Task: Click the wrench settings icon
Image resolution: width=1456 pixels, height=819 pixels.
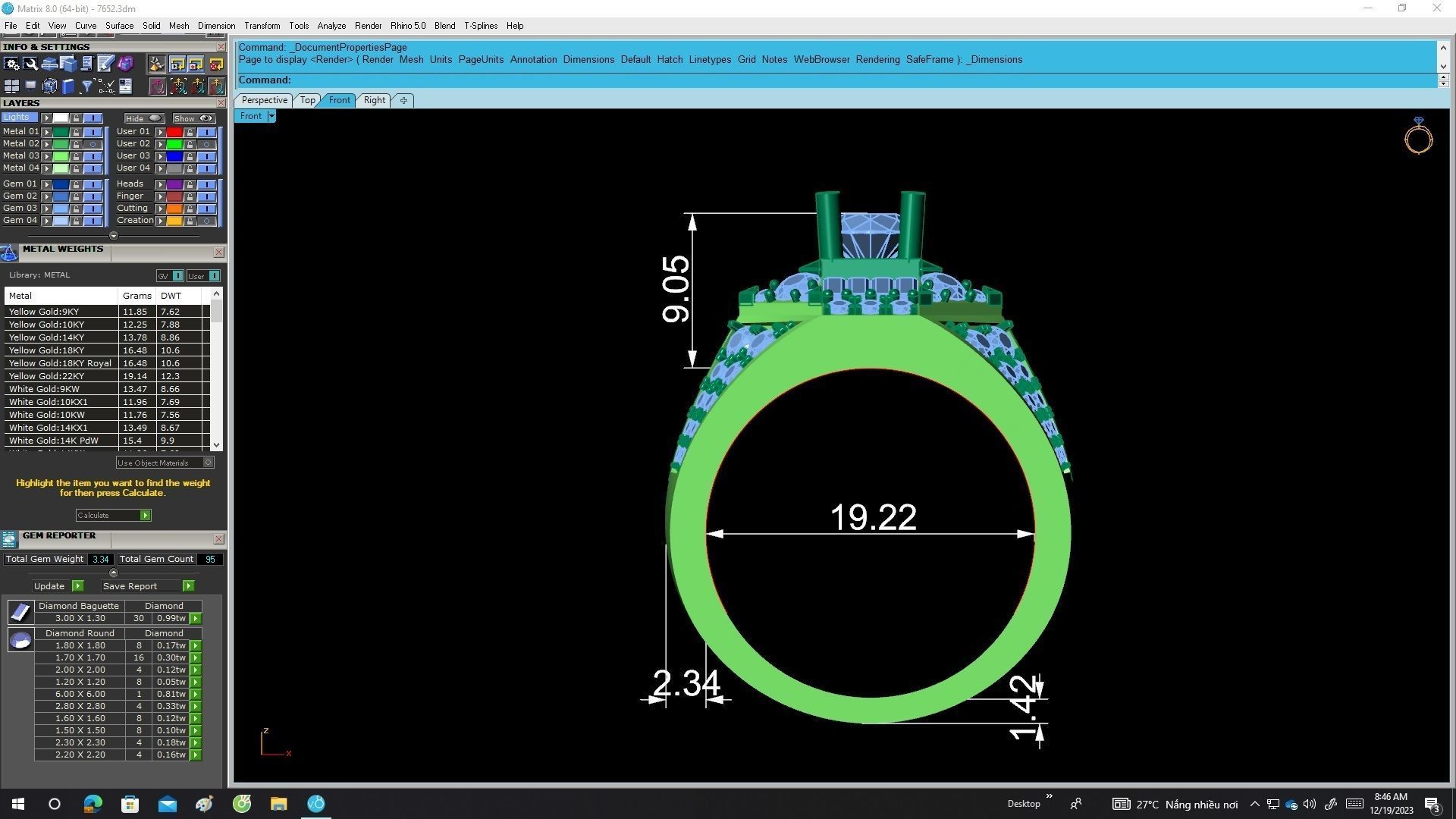Action: (30, 64)
